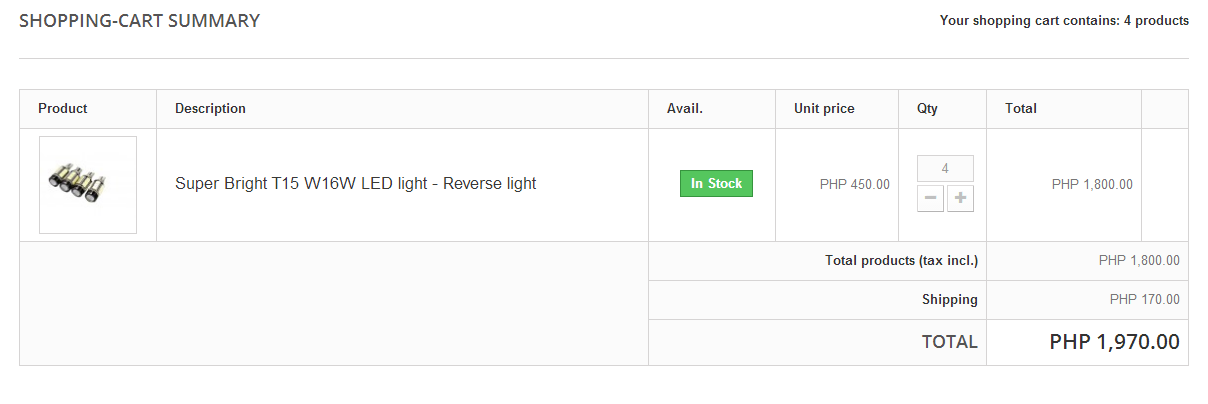Viewport: 1208px width, 404px height.
Task: Click the Avail. column header
Action: [x=685, y=109]
